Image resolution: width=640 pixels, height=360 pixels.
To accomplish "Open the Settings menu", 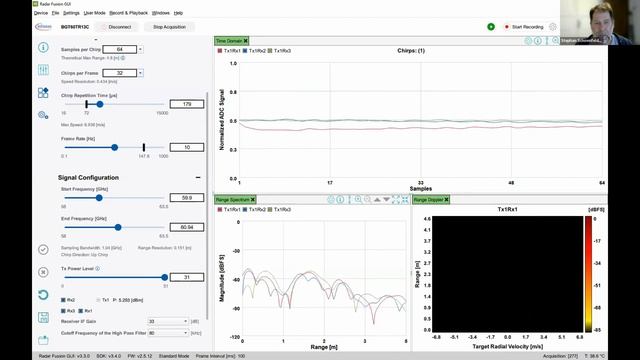I will pos(71,13).
